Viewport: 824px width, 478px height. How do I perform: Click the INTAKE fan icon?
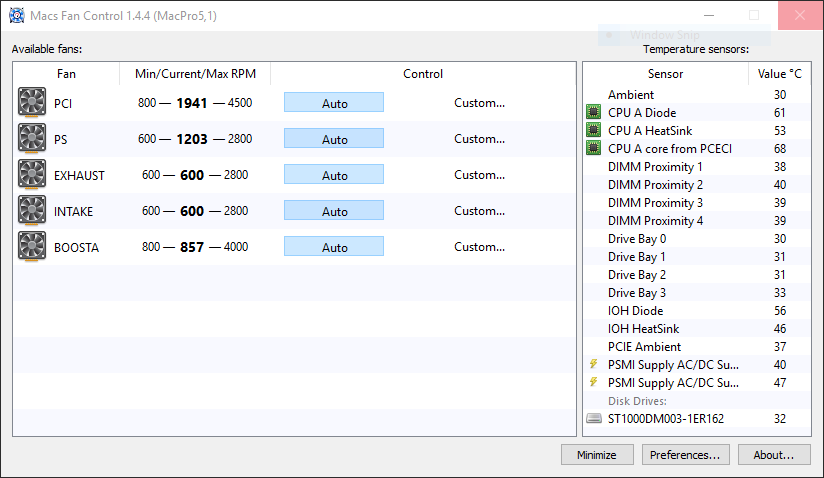32,210
